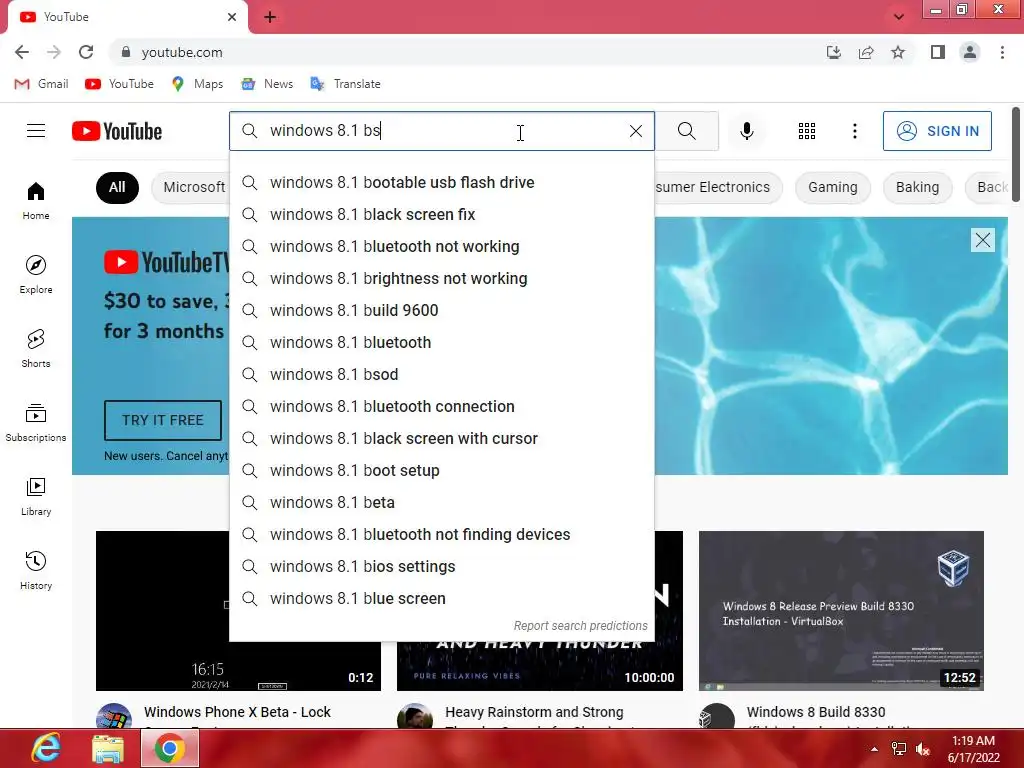Open File Explorer from taskbar
The width and height of the screenshot is (1024, 768).
tap(108, 748)
